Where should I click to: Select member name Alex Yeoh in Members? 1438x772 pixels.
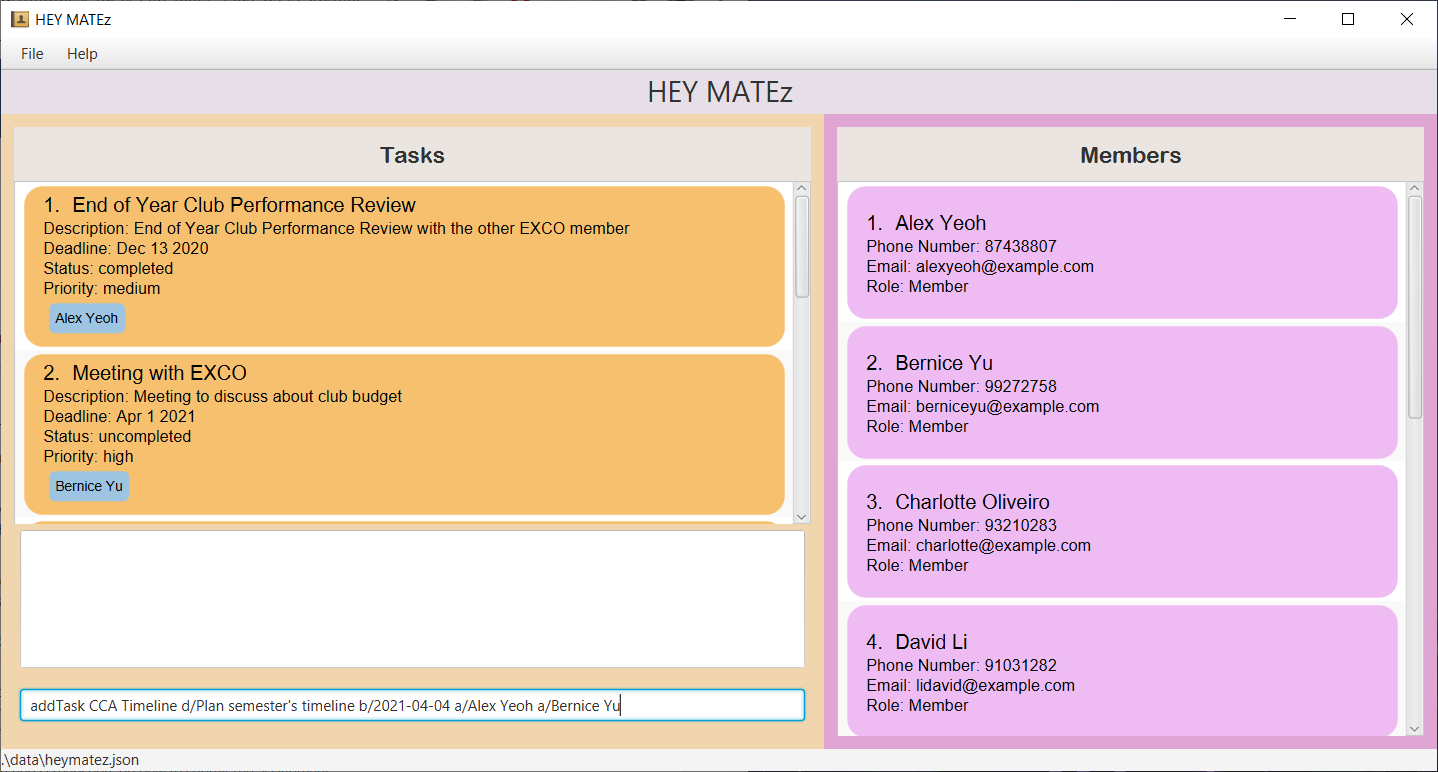[941, 223]
